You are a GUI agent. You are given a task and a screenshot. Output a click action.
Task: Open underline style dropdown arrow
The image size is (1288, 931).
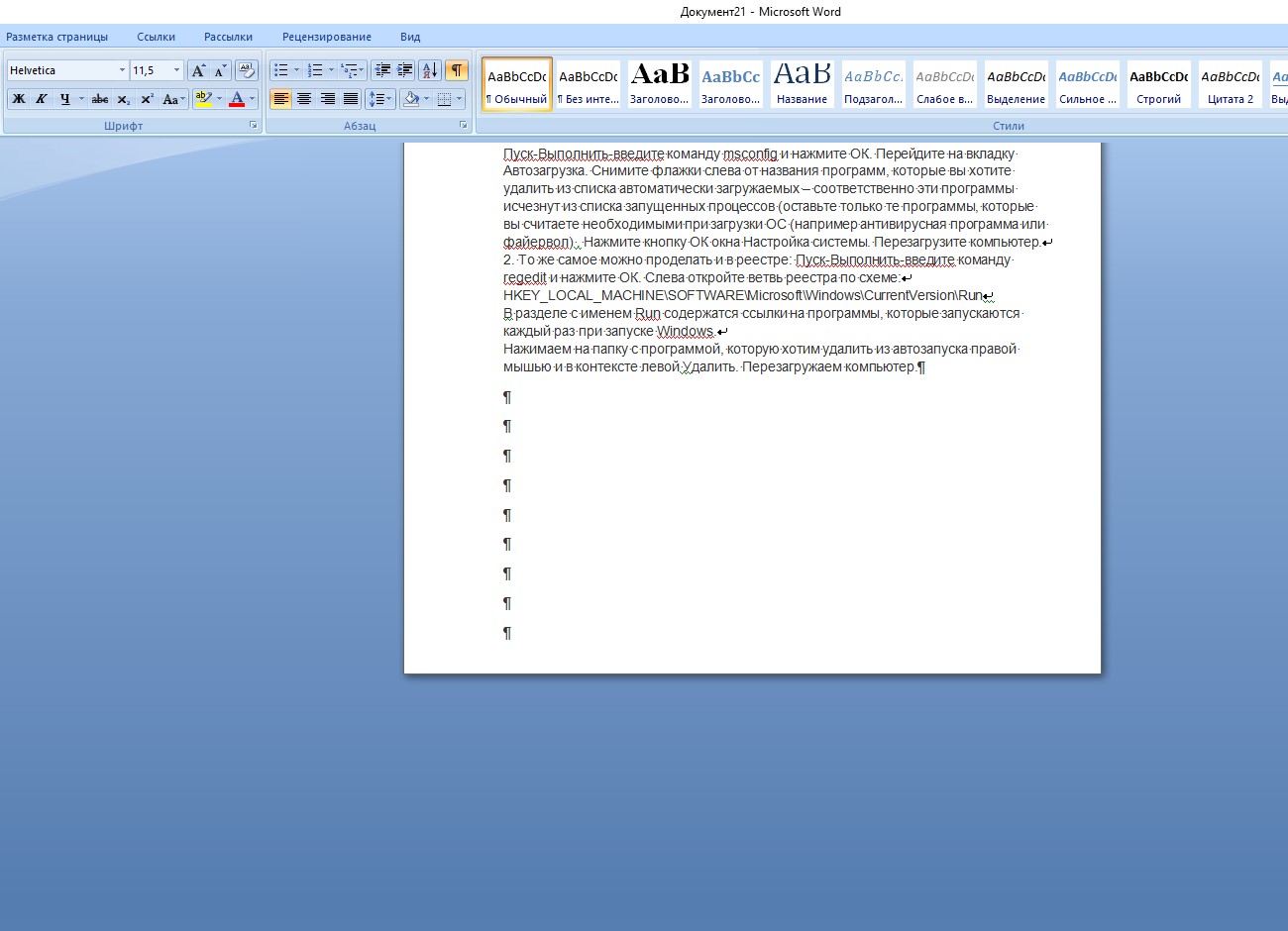pos(81,99)
